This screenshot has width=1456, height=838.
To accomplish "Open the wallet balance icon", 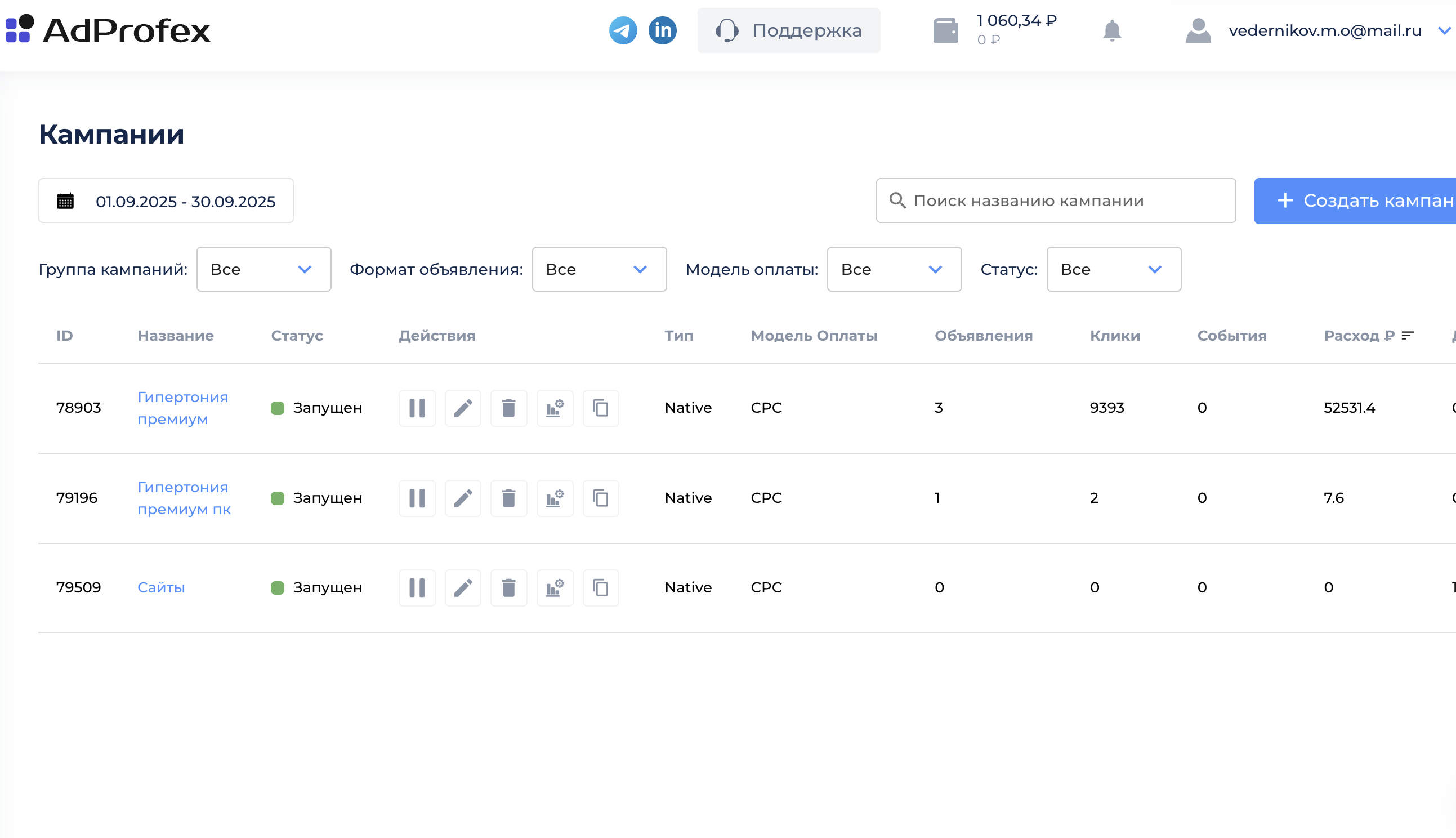I will [x=945, y=30].
